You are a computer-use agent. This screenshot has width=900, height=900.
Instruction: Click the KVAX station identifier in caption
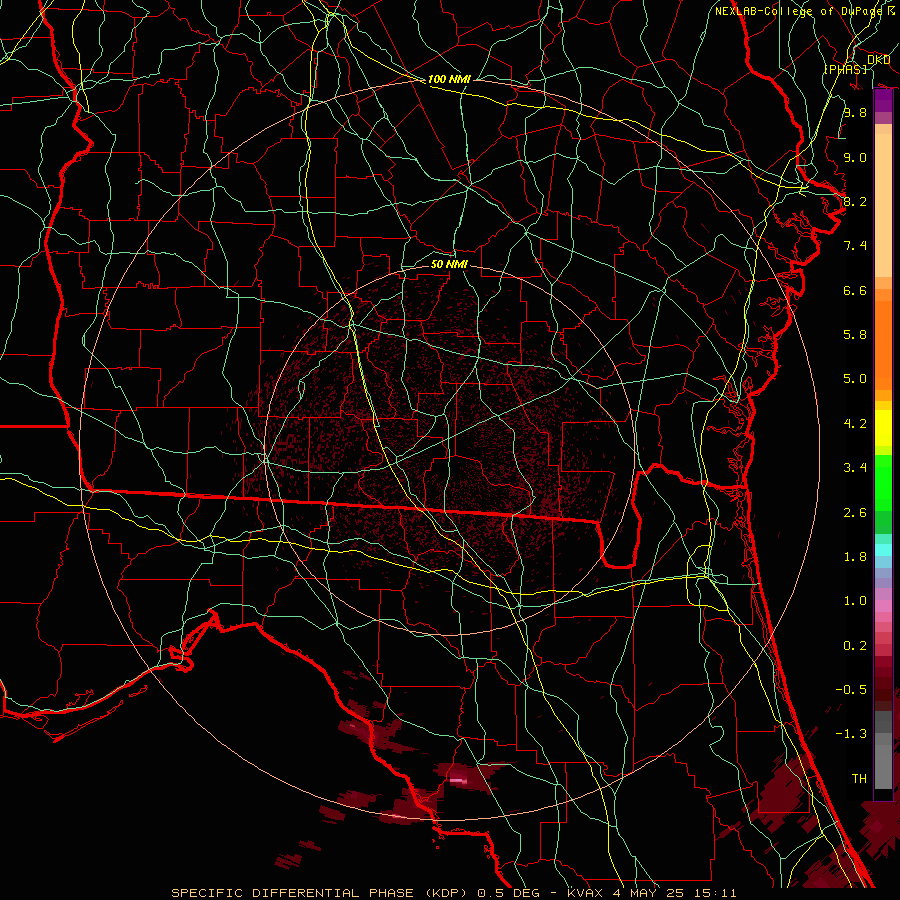coord(585,893)
